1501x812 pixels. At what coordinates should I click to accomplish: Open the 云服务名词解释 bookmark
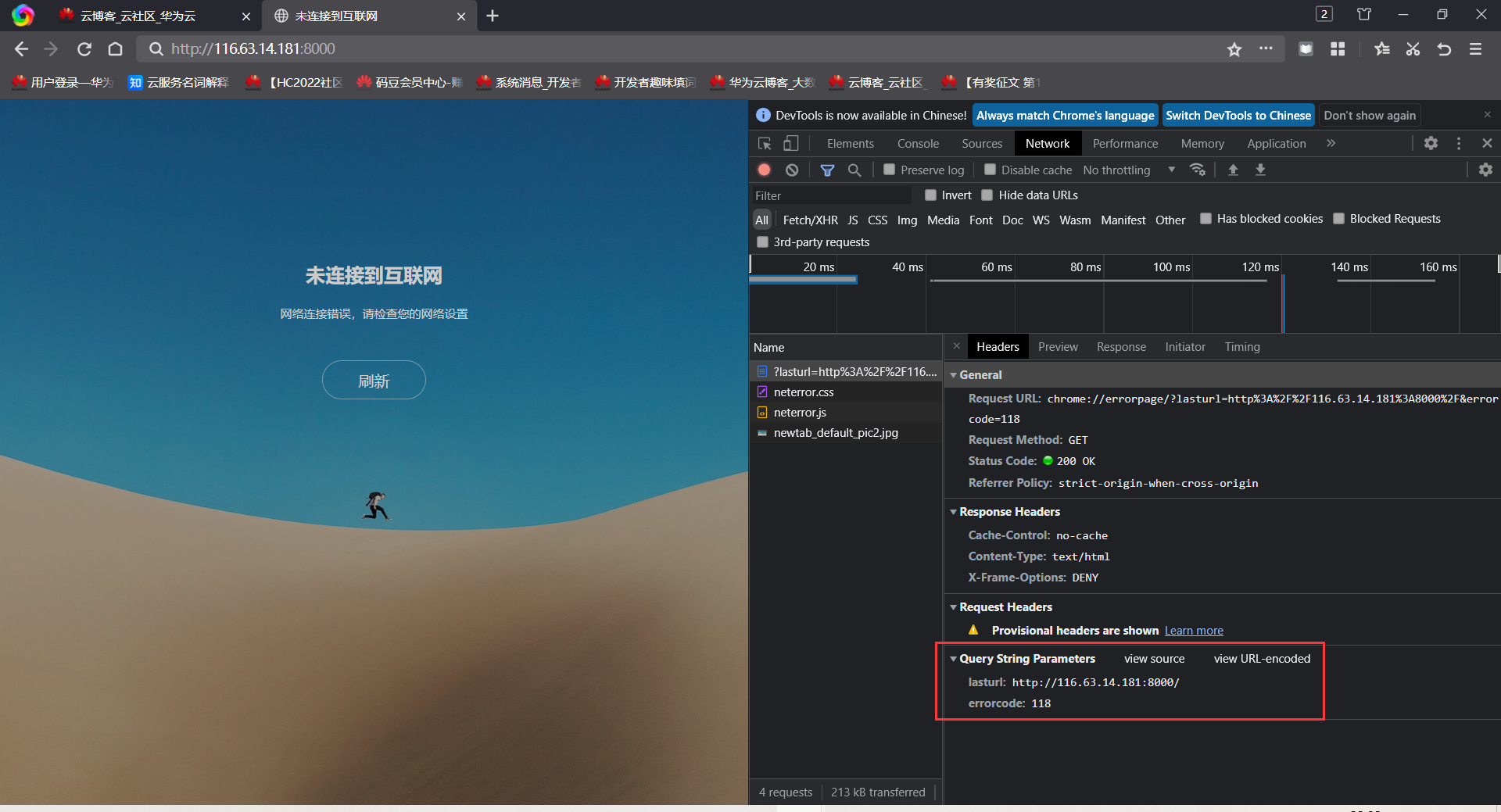click(x=178, y=82)
